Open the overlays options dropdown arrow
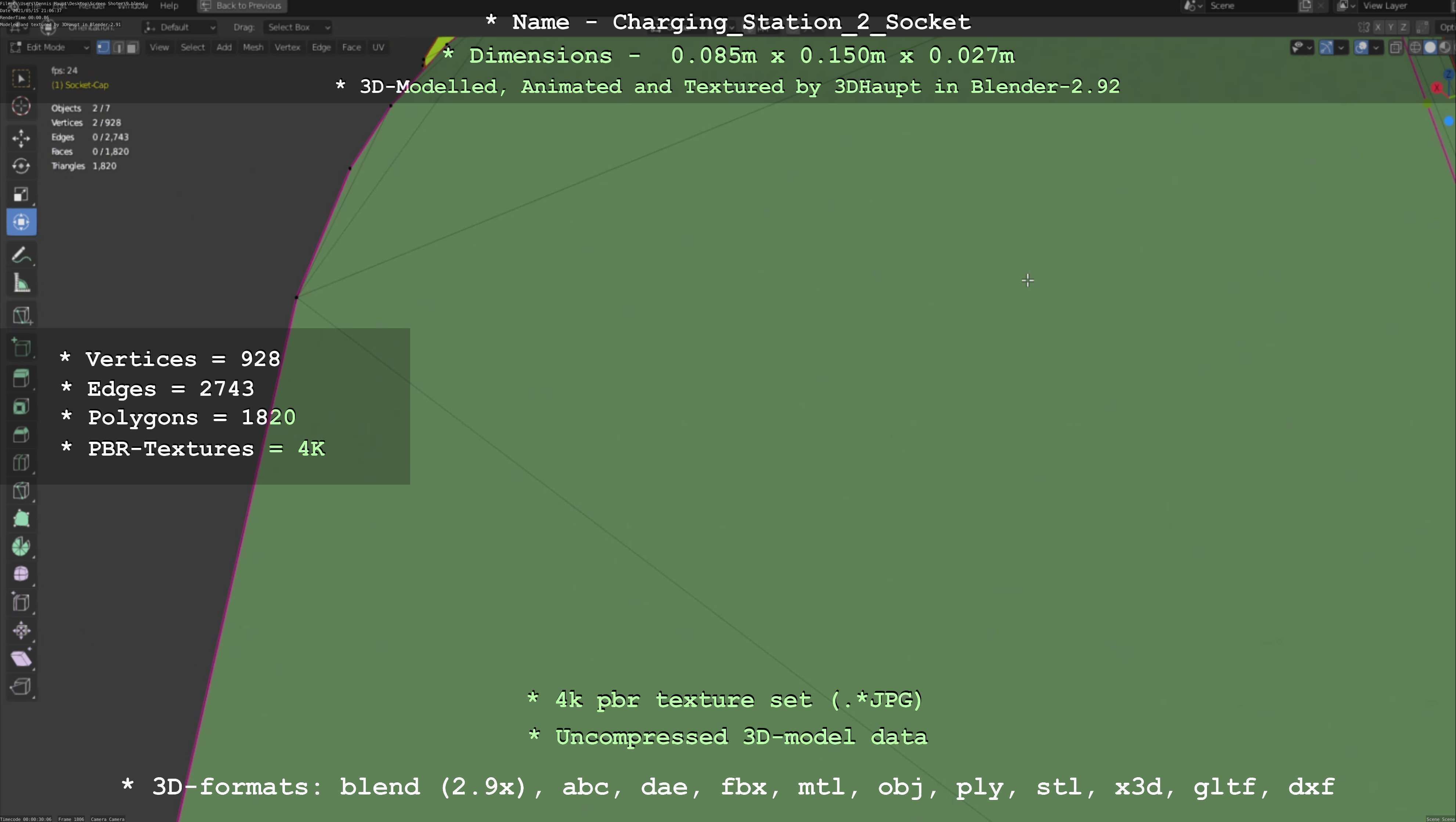Image resolution: width=1456 pixels, height=822 pixels. tap(1376, 47)
